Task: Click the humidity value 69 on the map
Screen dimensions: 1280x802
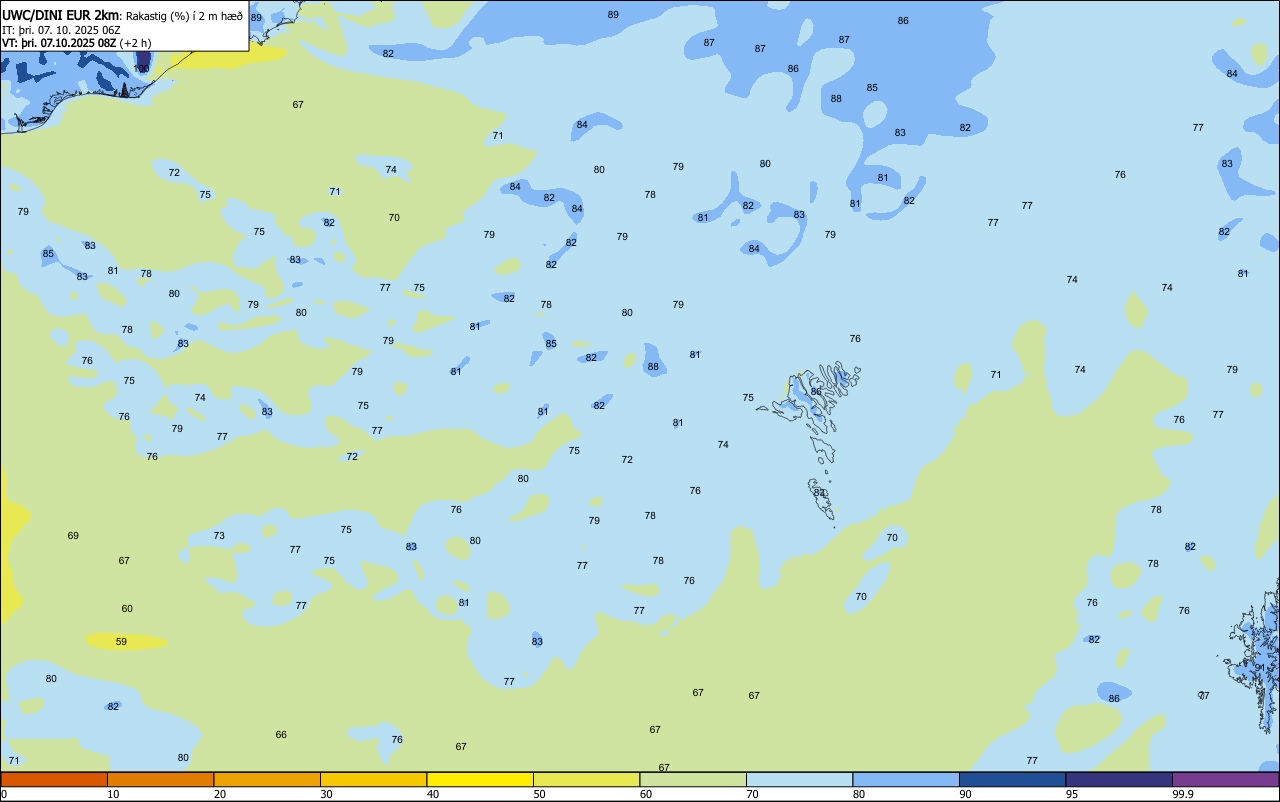Action: (73, 536)
